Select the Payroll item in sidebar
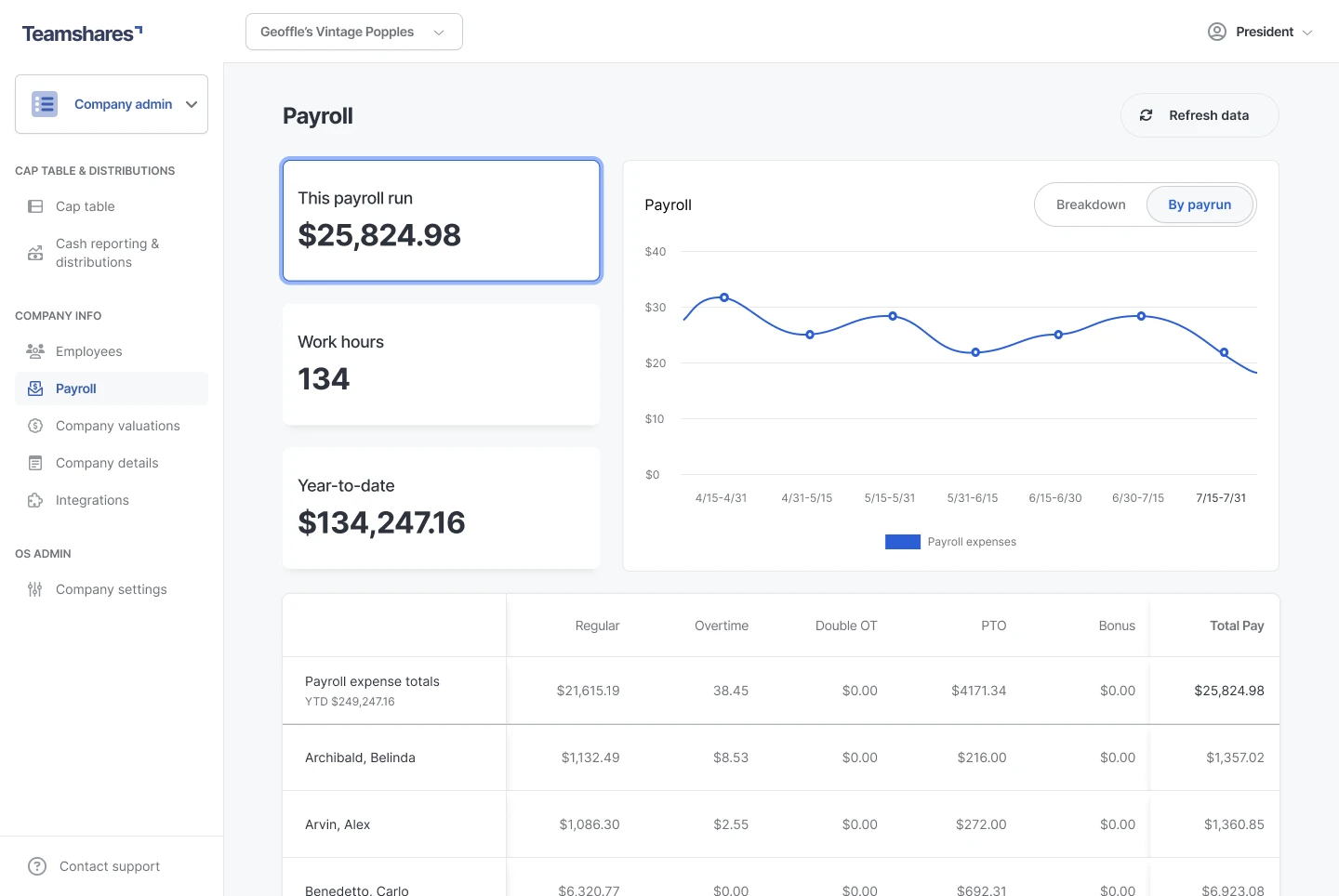Screen dimensions: 1339x896 (x=76, y=389)
